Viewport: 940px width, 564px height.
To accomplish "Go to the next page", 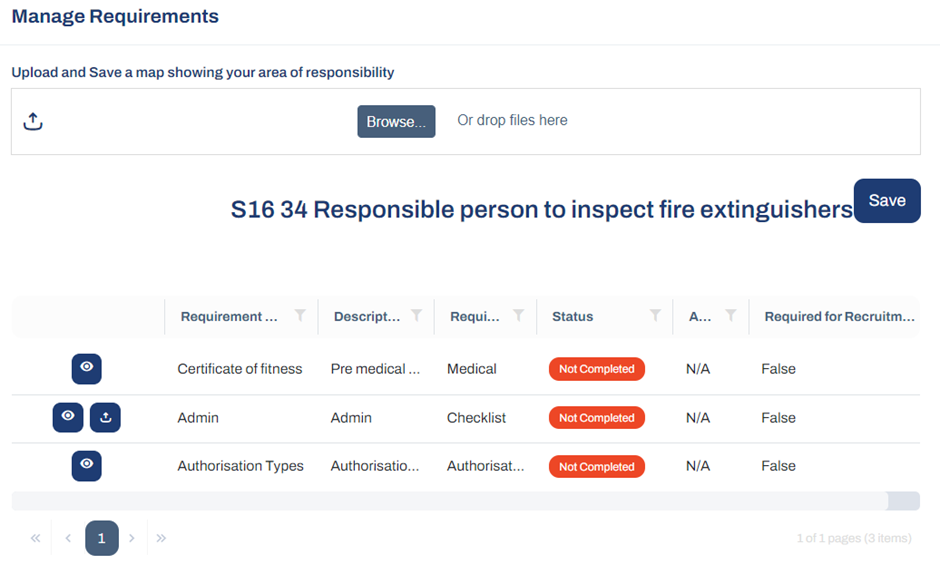I will [132, 538].
